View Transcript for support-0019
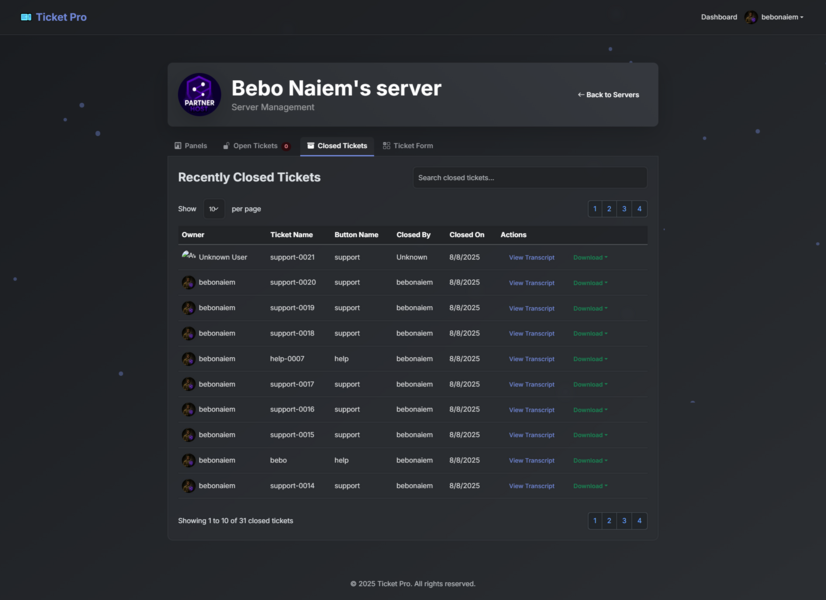This screenshot has width=826, height=600. [532, 309]
